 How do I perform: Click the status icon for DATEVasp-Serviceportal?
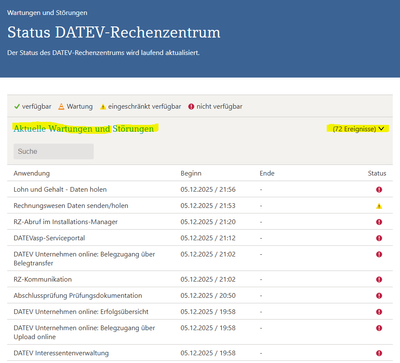pyautogui.click(x=379, y=238)
